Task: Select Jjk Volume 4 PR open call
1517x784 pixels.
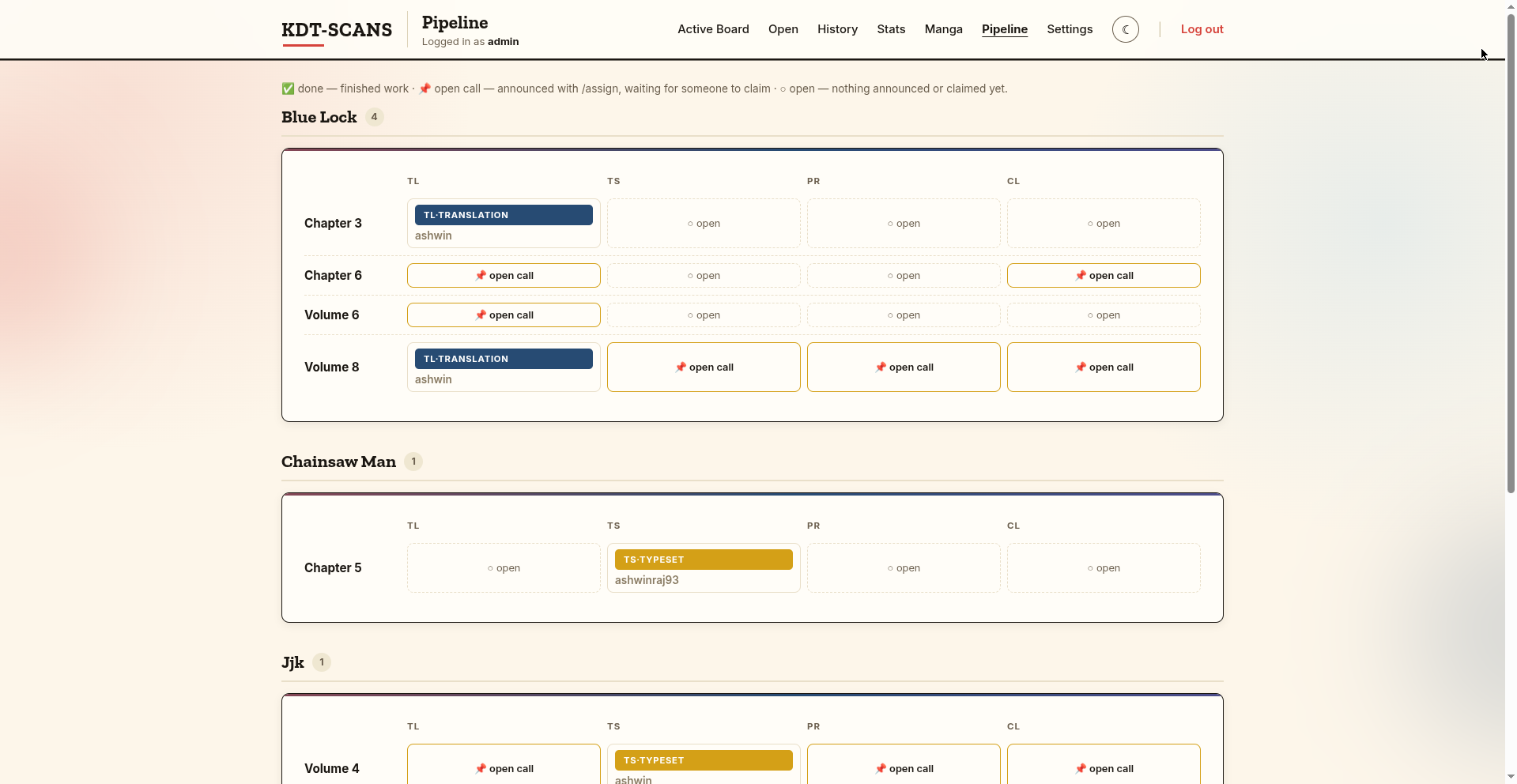Action: tap(904, 764)
